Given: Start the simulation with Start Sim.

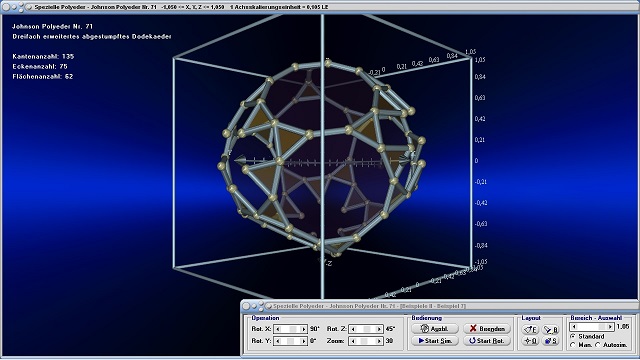Looking at the screenshot, I should tap(435, 341).
